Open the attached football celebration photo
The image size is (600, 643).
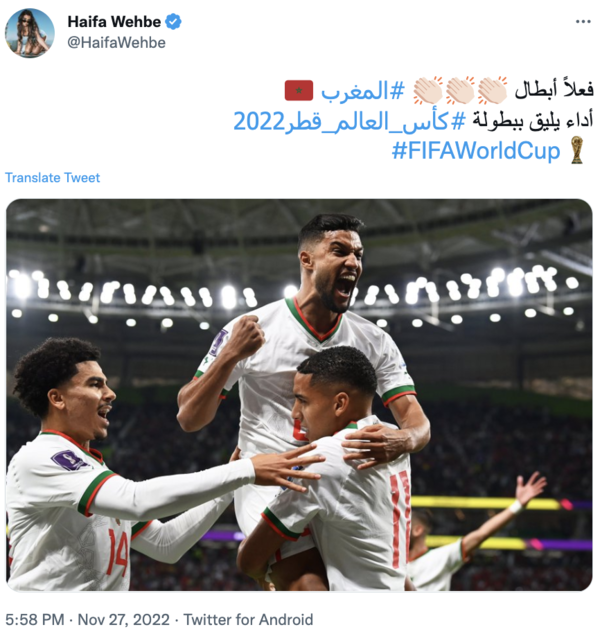coord(299,395)
